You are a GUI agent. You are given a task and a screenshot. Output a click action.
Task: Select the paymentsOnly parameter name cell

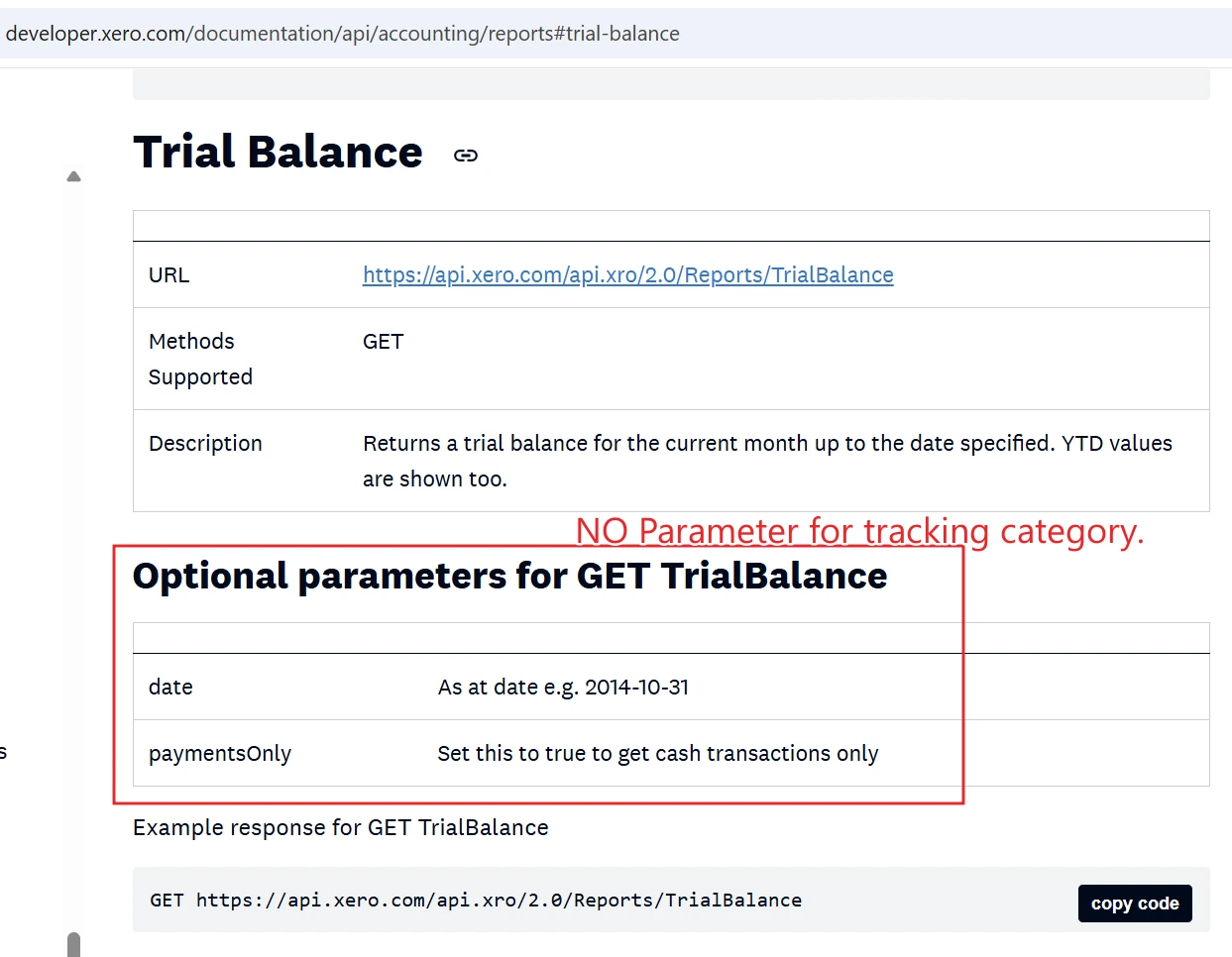pyautogui.click(x=220, y=754)
